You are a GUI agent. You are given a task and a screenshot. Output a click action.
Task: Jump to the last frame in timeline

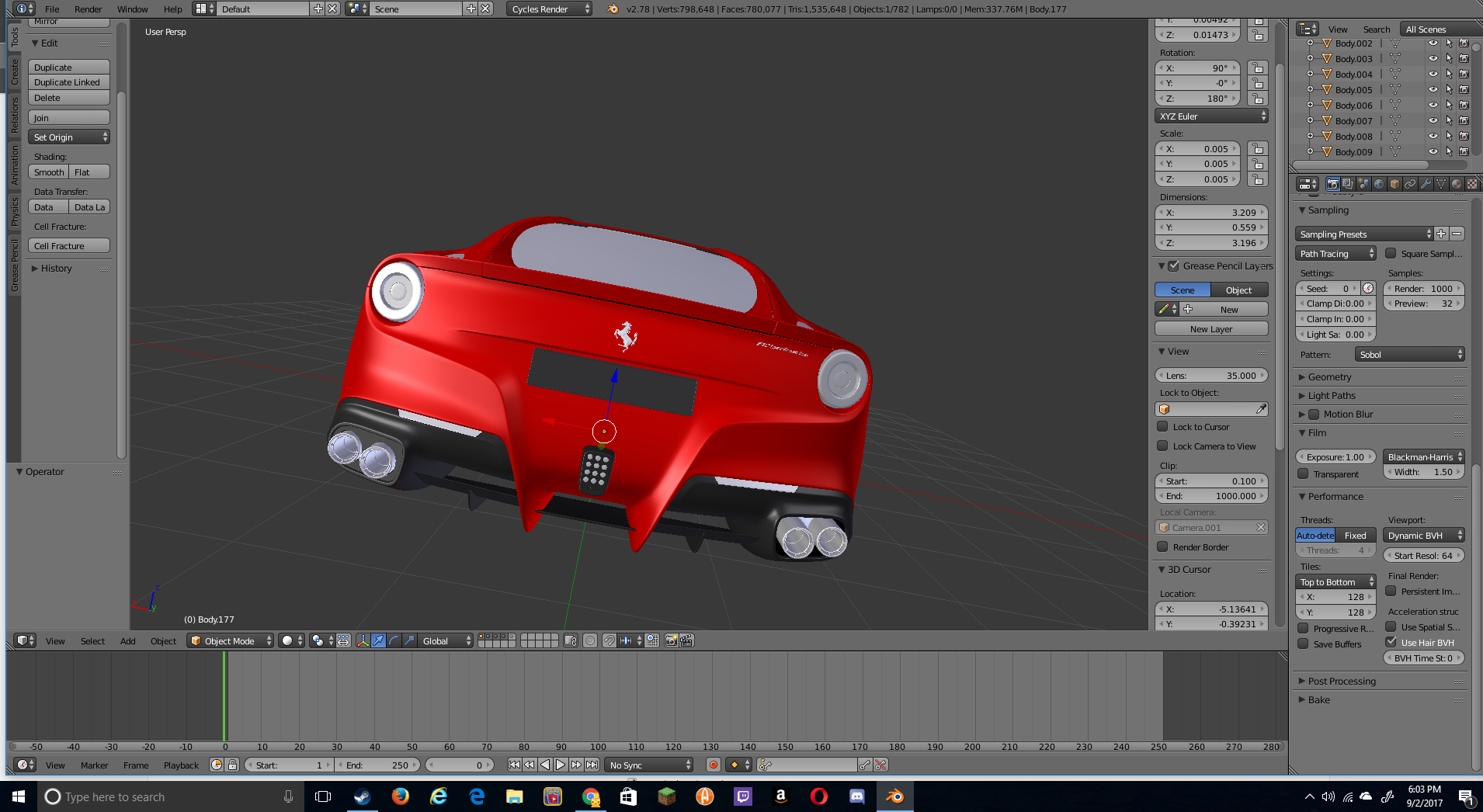[x=592, y=765]
